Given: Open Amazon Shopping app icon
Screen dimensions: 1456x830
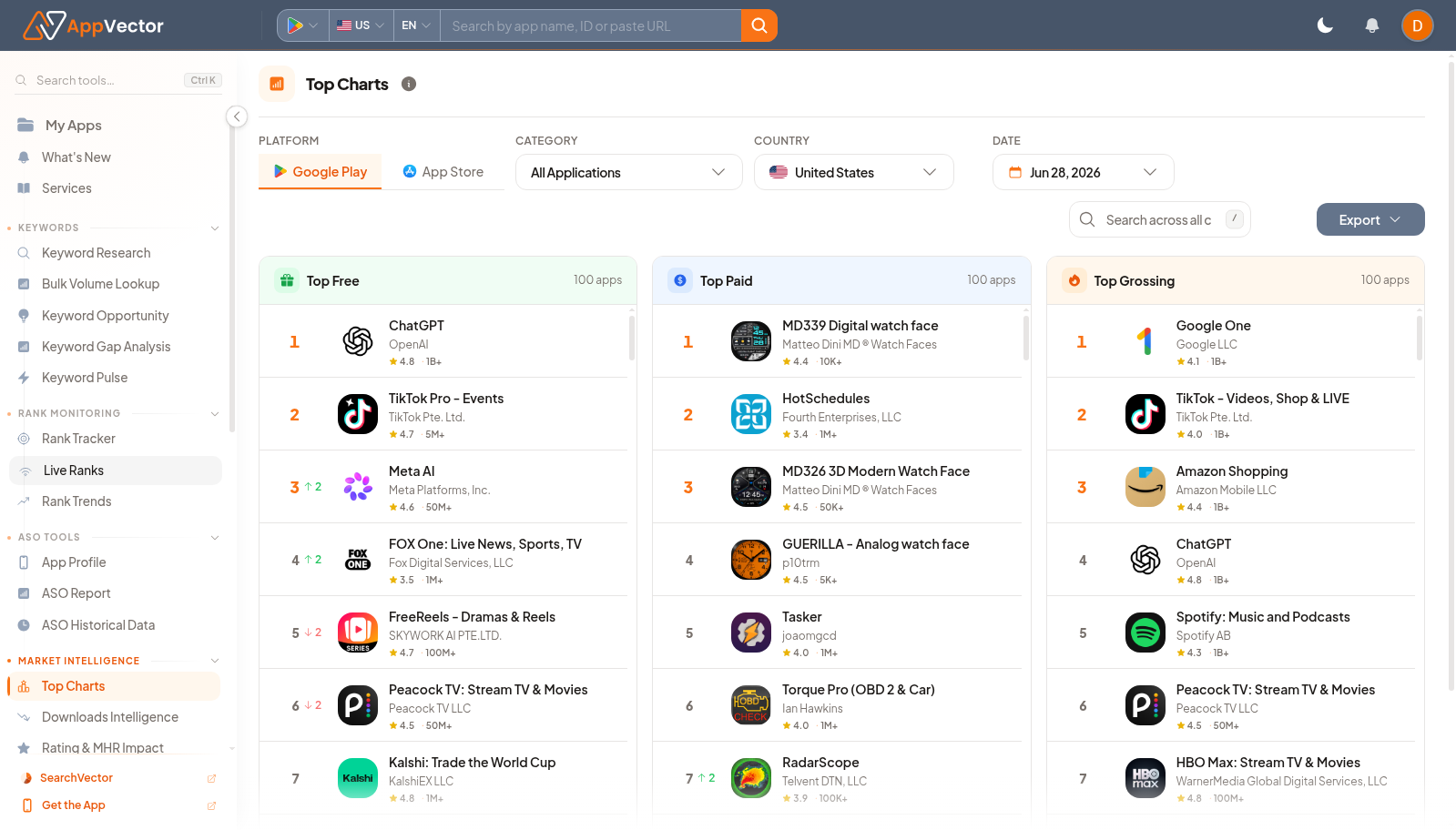Looking at the screenshot, I should click(x=1145, y=487).
